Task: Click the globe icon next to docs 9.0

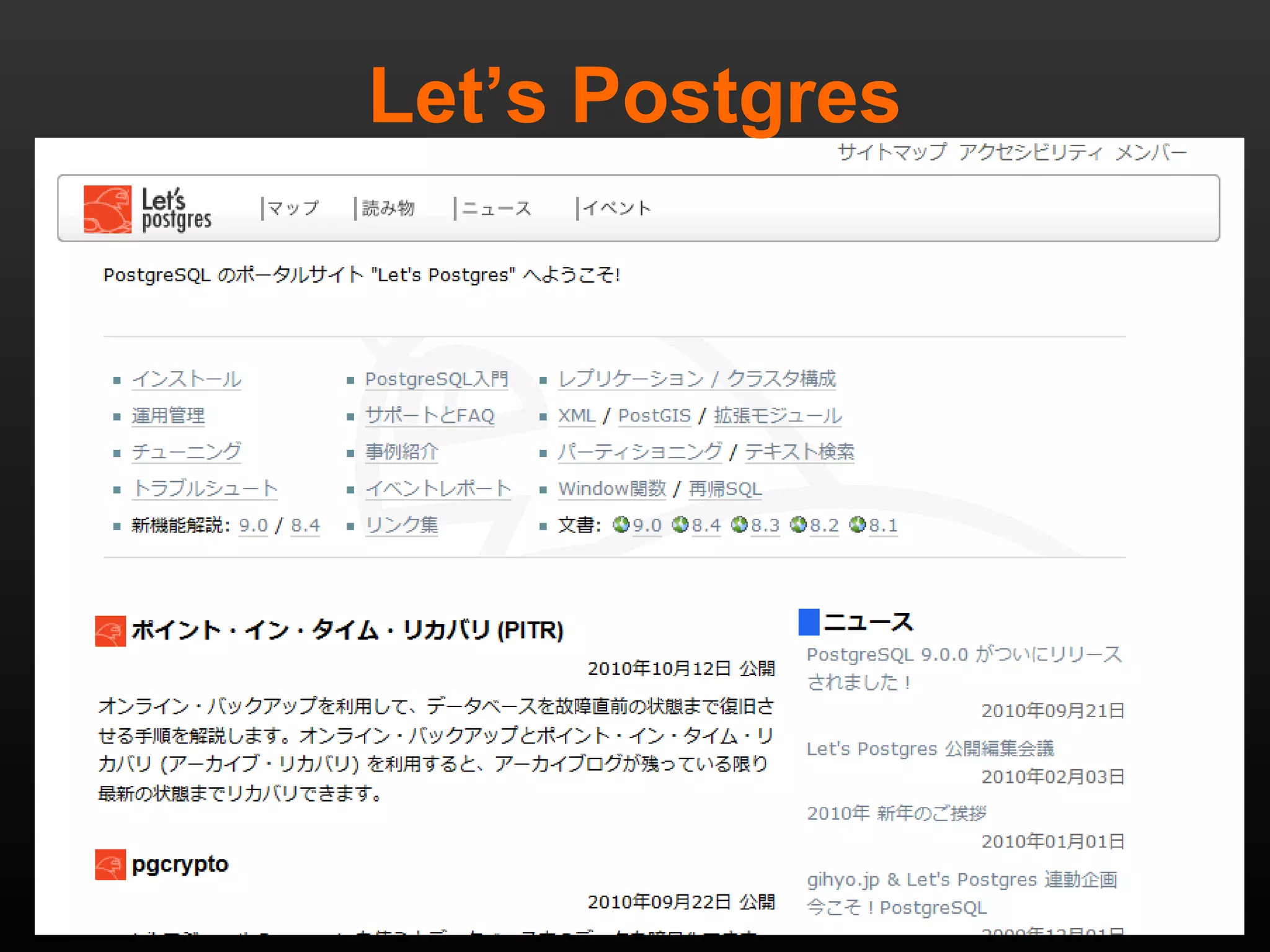Action: coord(621,525)
